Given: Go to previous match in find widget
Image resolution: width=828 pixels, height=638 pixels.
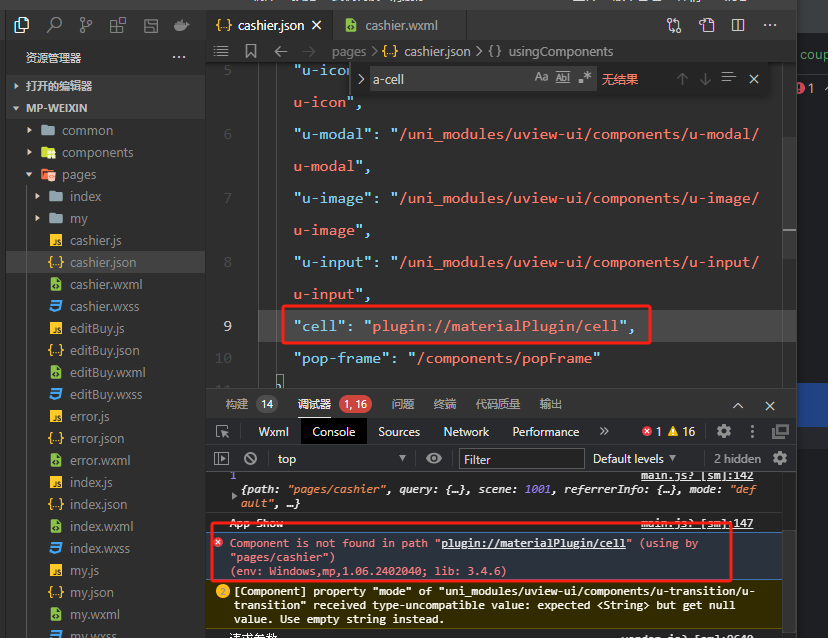Looking at the screenshot, I should pyautogui.click(x=682, y=79).
